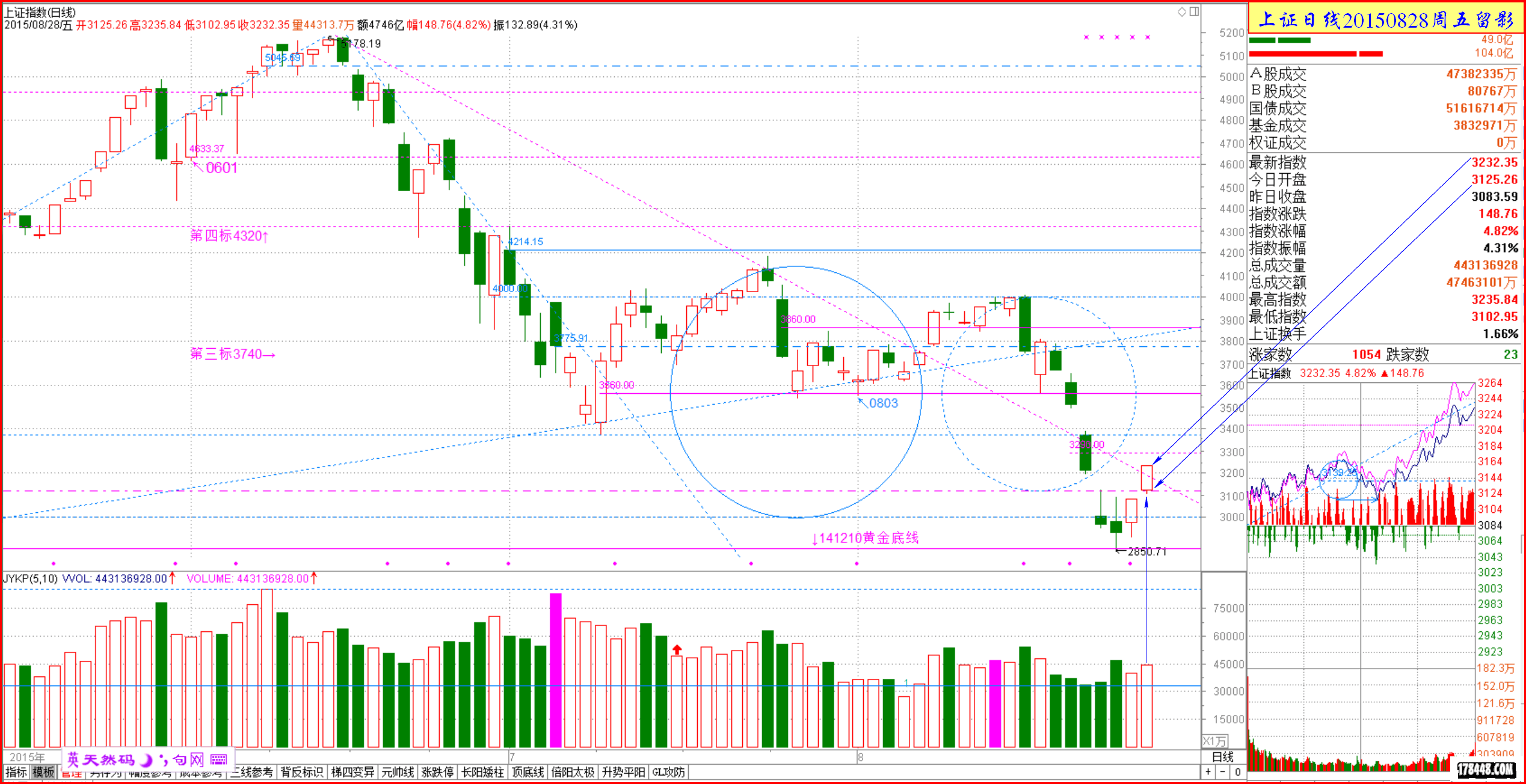Click the IME 英 language mode icon
1526x784 pixels.
pyautogui.click(x=73, y=760)
